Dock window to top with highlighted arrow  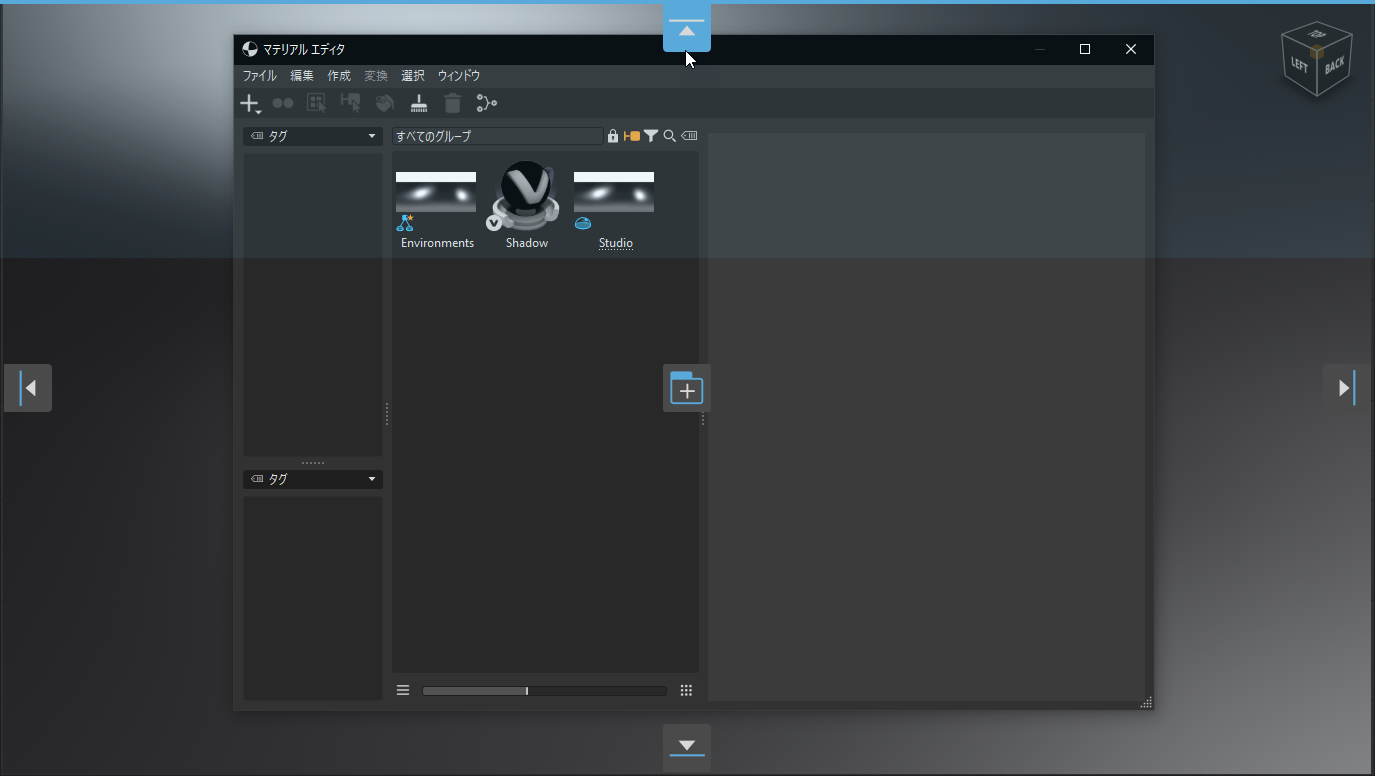coord(687,28)
